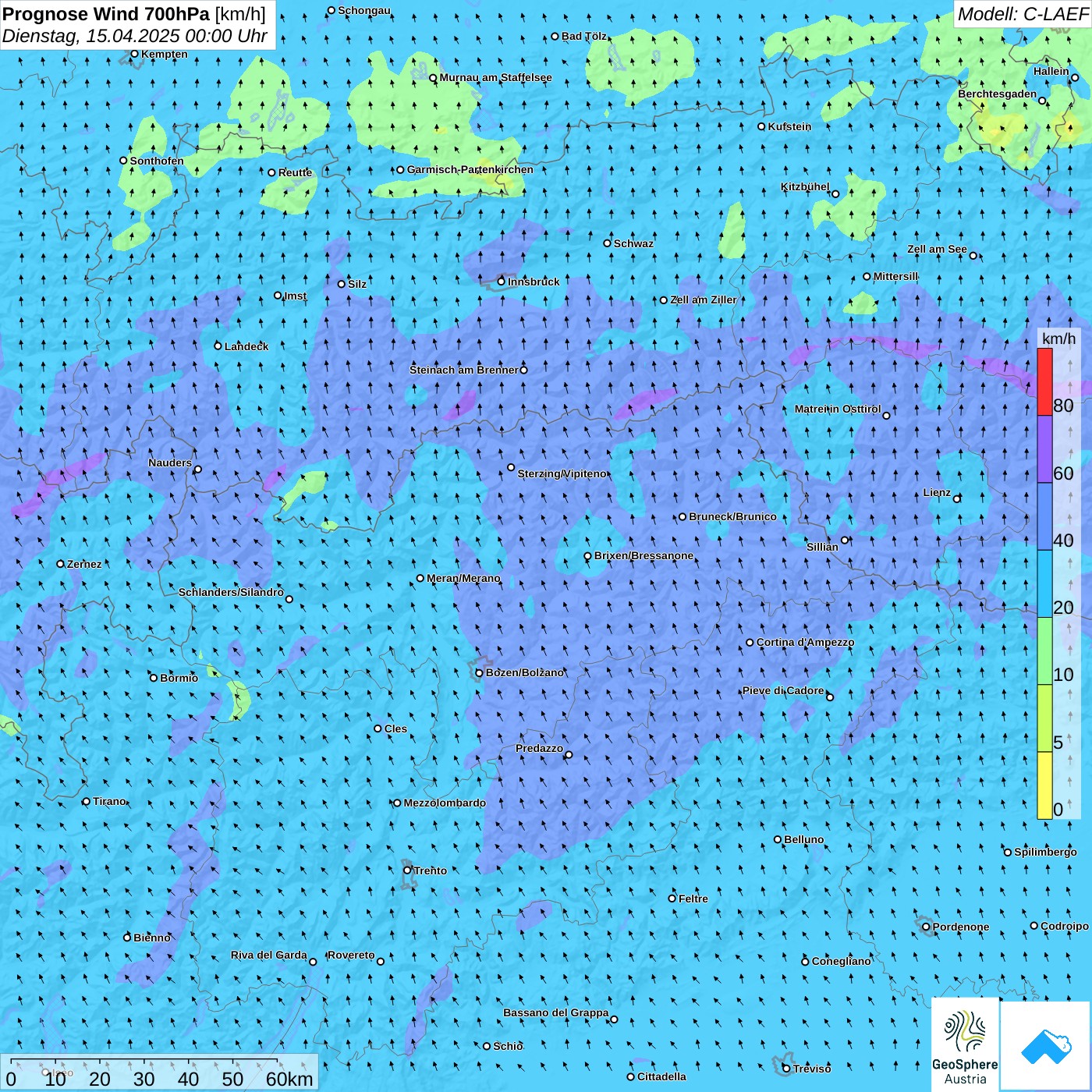Click the Meran/Merano label
Screen dimensions: 1092x1092
[x=463, y=578]
